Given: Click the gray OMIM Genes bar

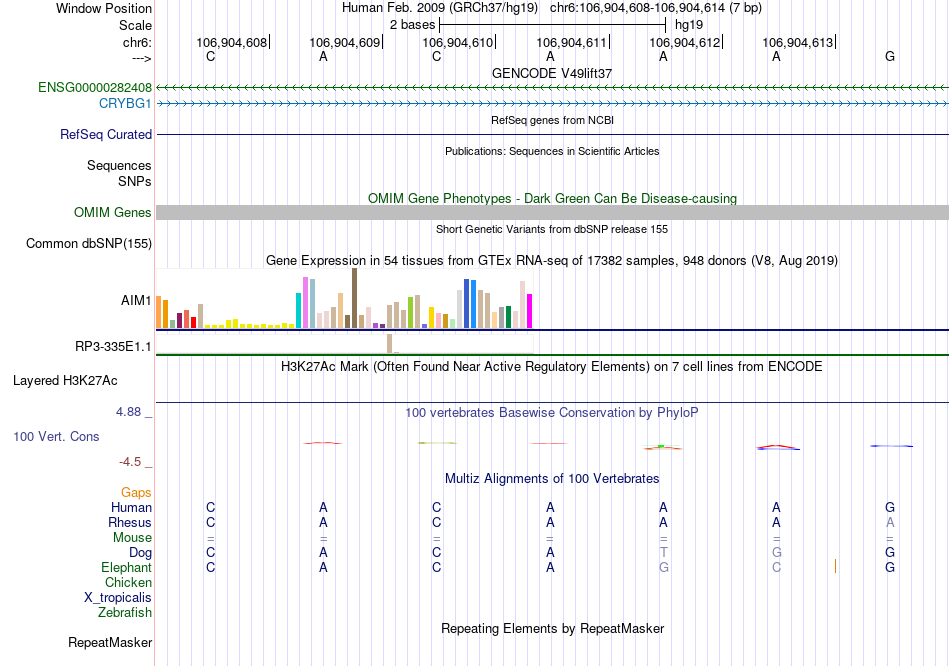Looking at the screenshot, I should click(x=552, y=213).
